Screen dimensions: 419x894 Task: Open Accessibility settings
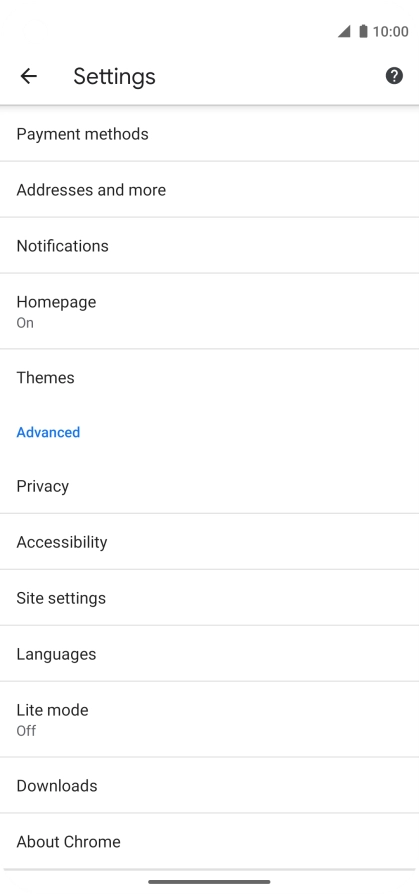pyautogui.click(x=209, y=542)
